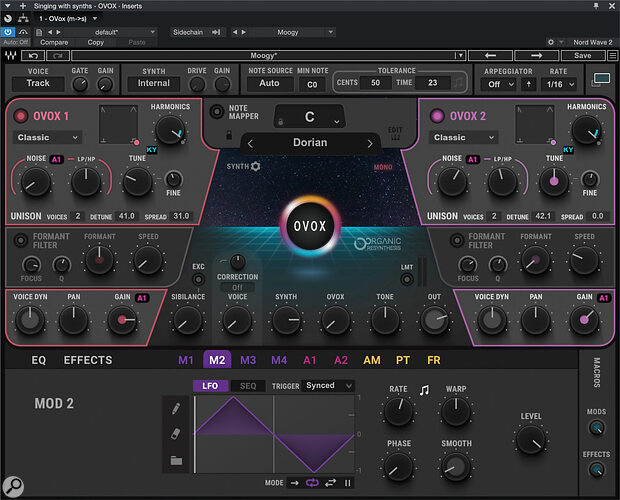Select the pencil draw tool in the LFO editor
Image resolution: width=620 pixels, height=500 pixels.
pos(176,409)
